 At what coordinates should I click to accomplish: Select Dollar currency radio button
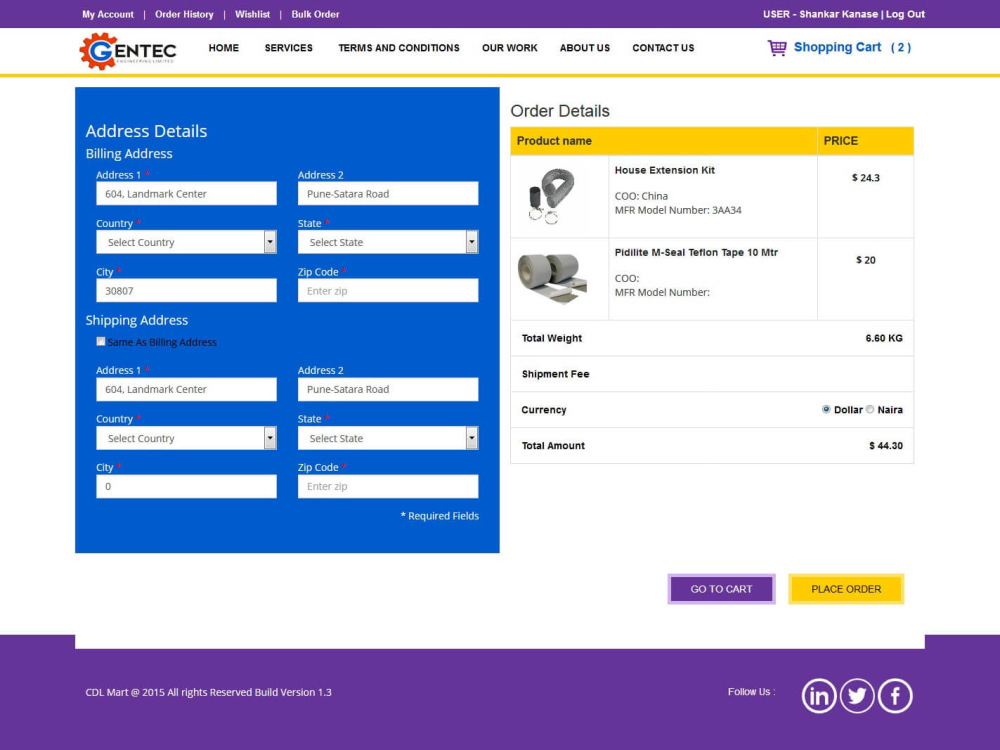coord(826,409)
